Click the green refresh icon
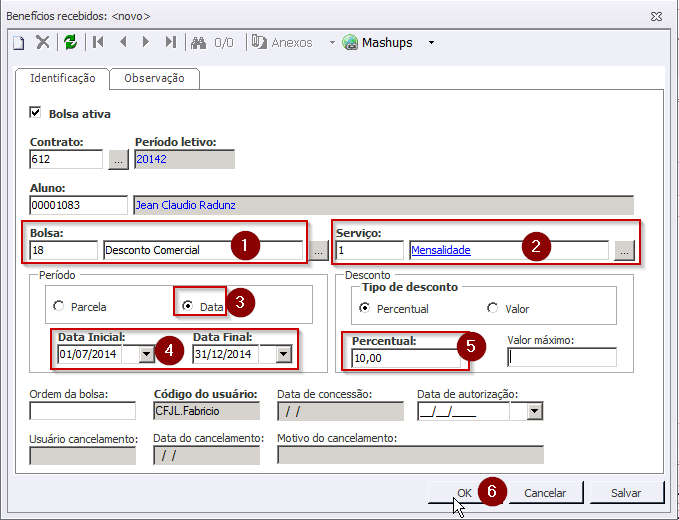The height and width of the screenshot is (520, 679). click(x=70, y=43)
